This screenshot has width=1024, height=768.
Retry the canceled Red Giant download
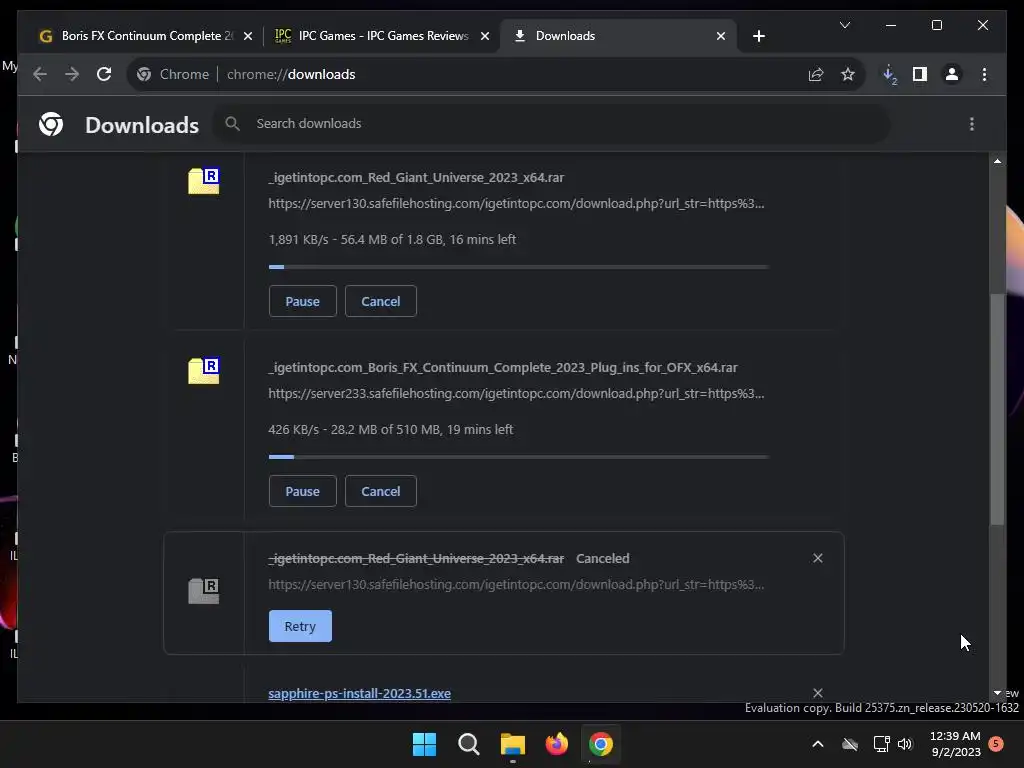point(300,626)
